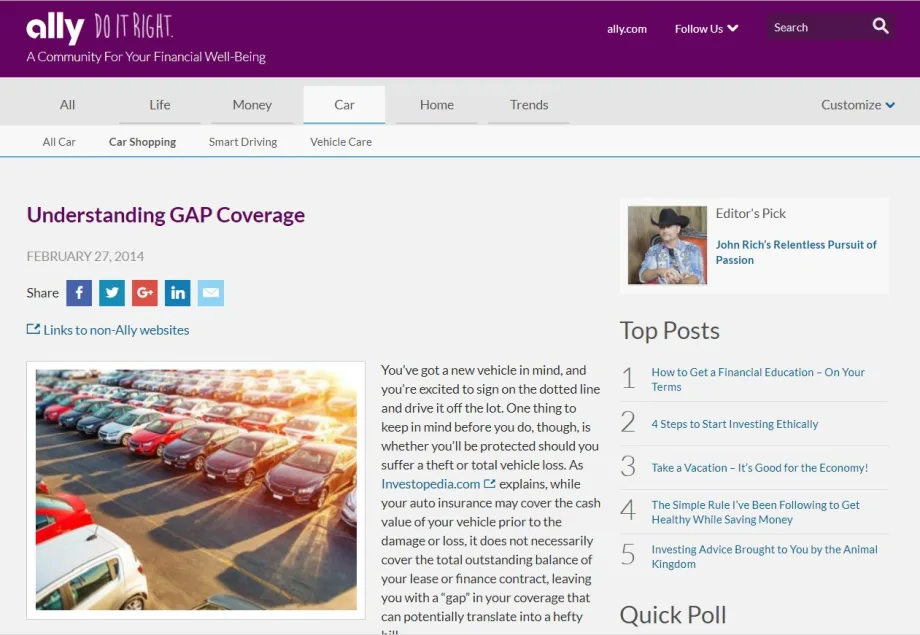
Task: Click the Ally Do It Right logo
Action: (100, 28)
